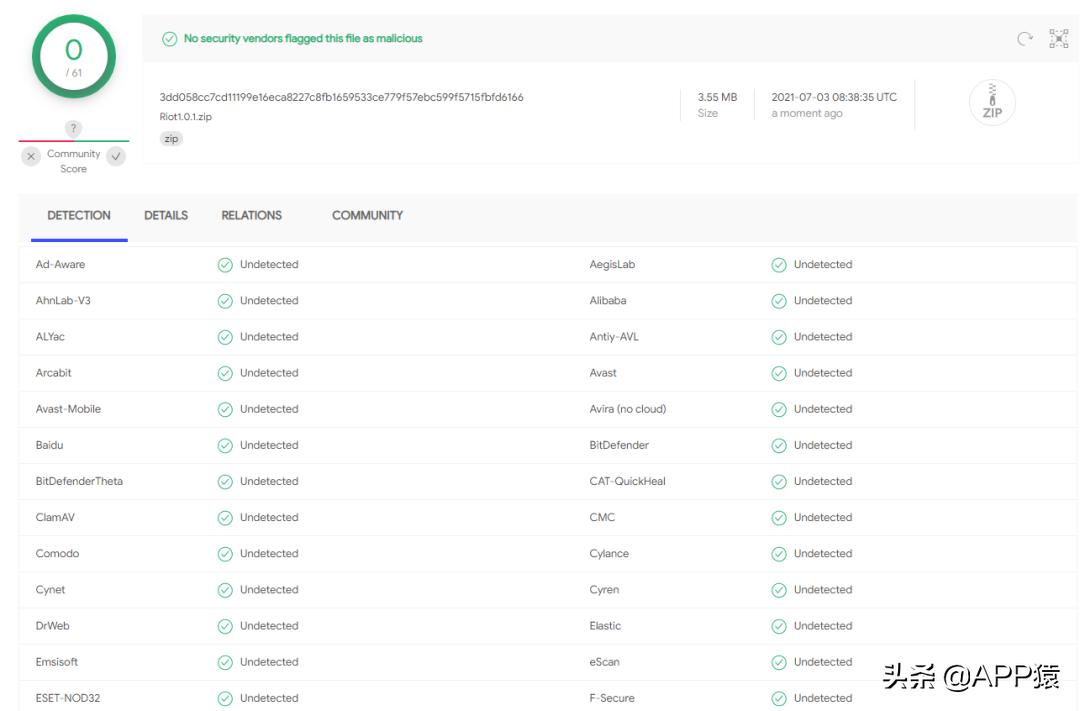Switch to the DETAILS tab
Screen dimensions: 1080x711
click(x=166, y=215)
